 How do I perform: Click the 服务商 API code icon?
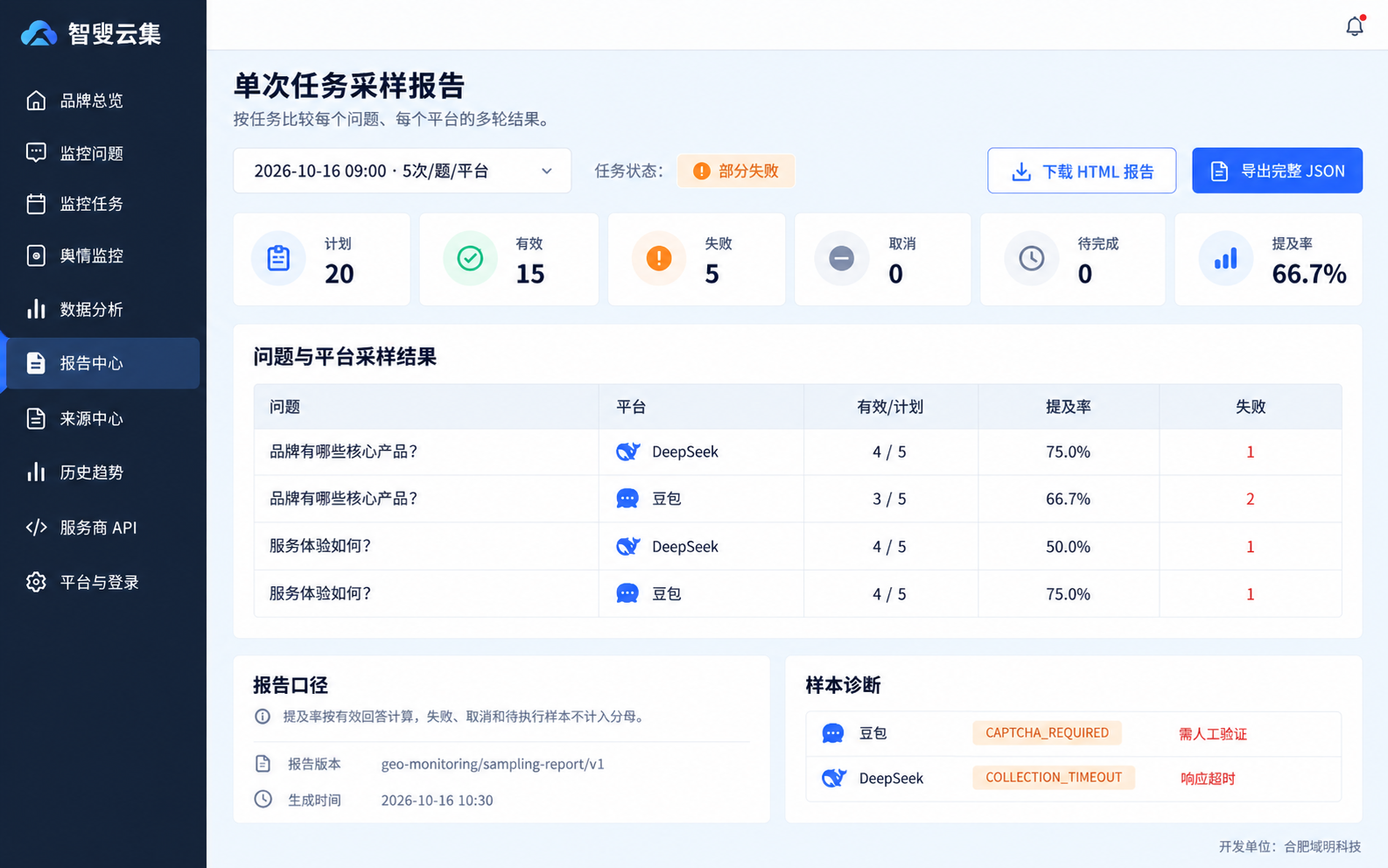[x=36, y=528]
